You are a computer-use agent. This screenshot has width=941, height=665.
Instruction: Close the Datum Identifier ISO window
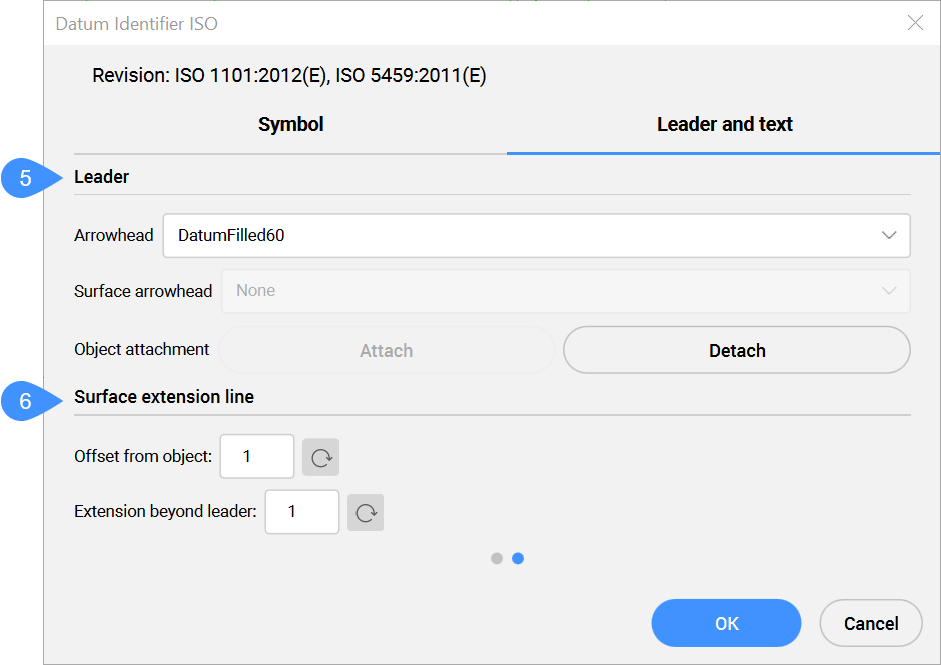[914, 23]
